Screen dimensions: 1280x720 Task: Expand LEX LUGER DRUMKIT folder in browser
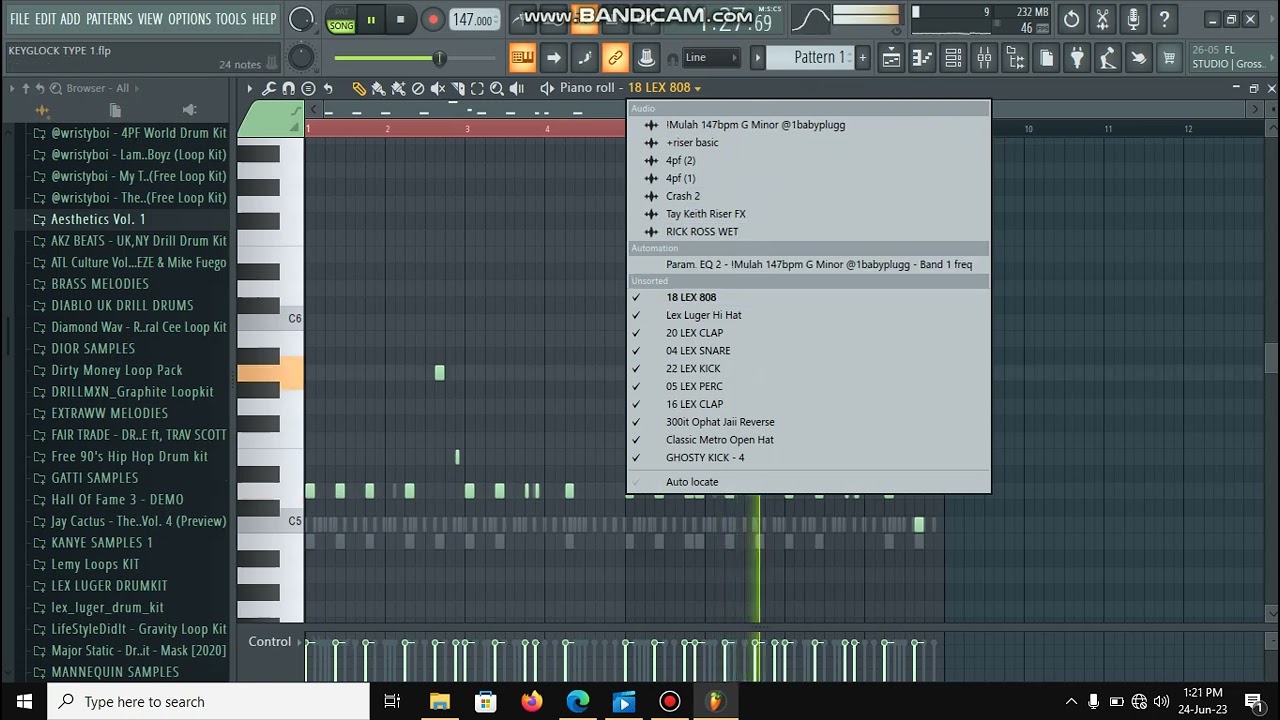(x=109, y=586)
